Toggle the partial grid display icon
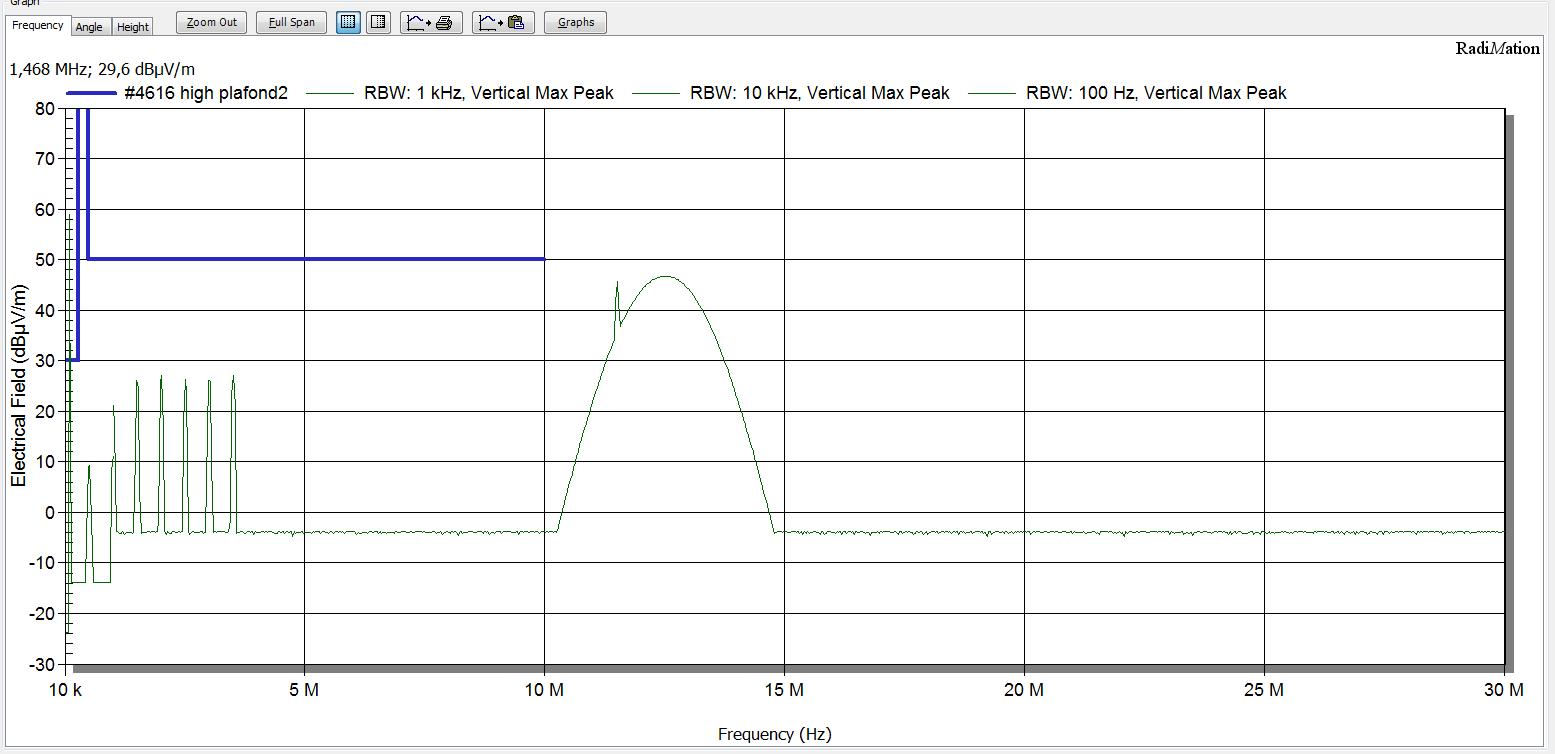Viewport: 1555px width, 754px height. [378, 22]
